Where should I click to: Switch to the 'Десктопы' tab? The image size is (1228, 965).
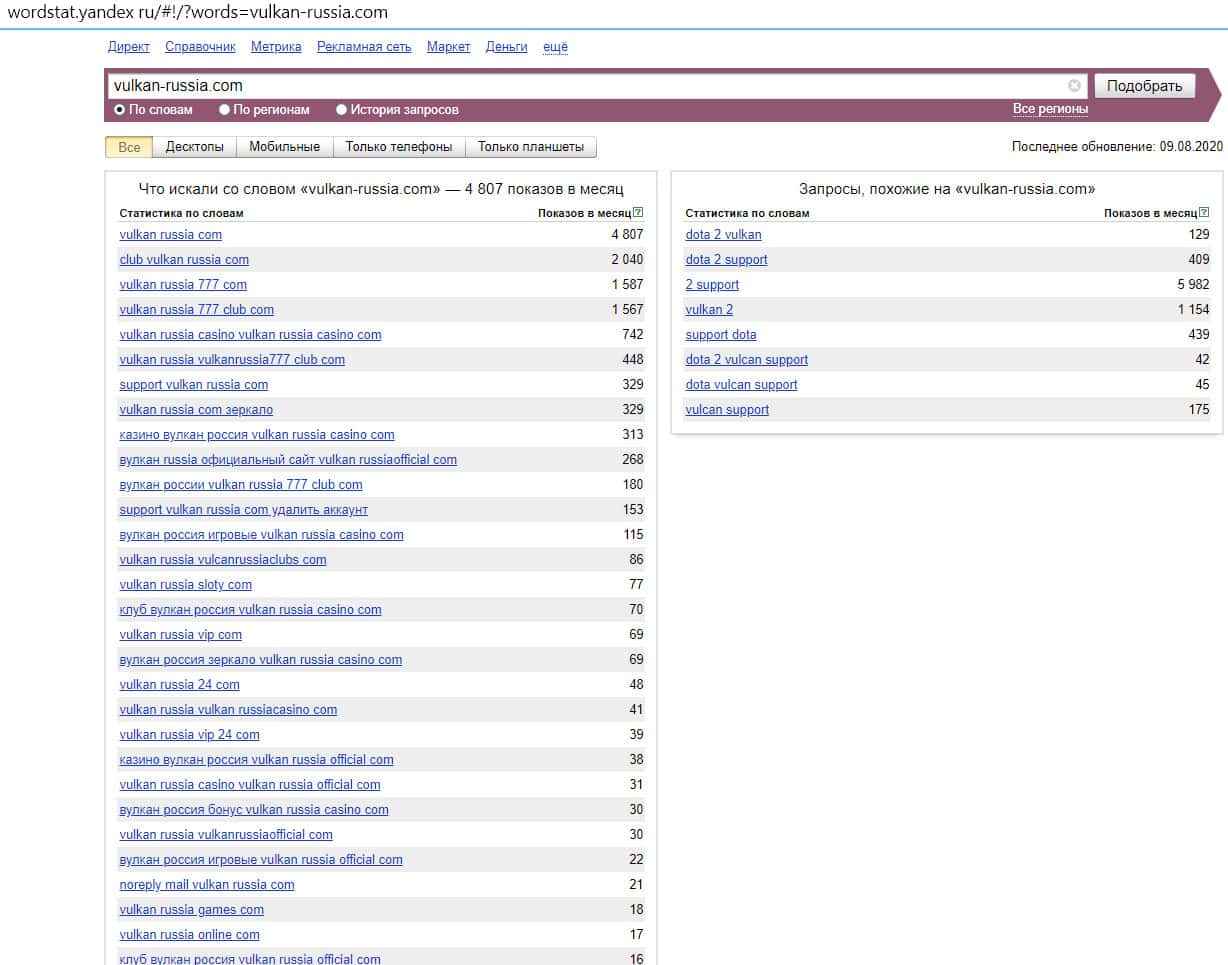tap(194, 147)
